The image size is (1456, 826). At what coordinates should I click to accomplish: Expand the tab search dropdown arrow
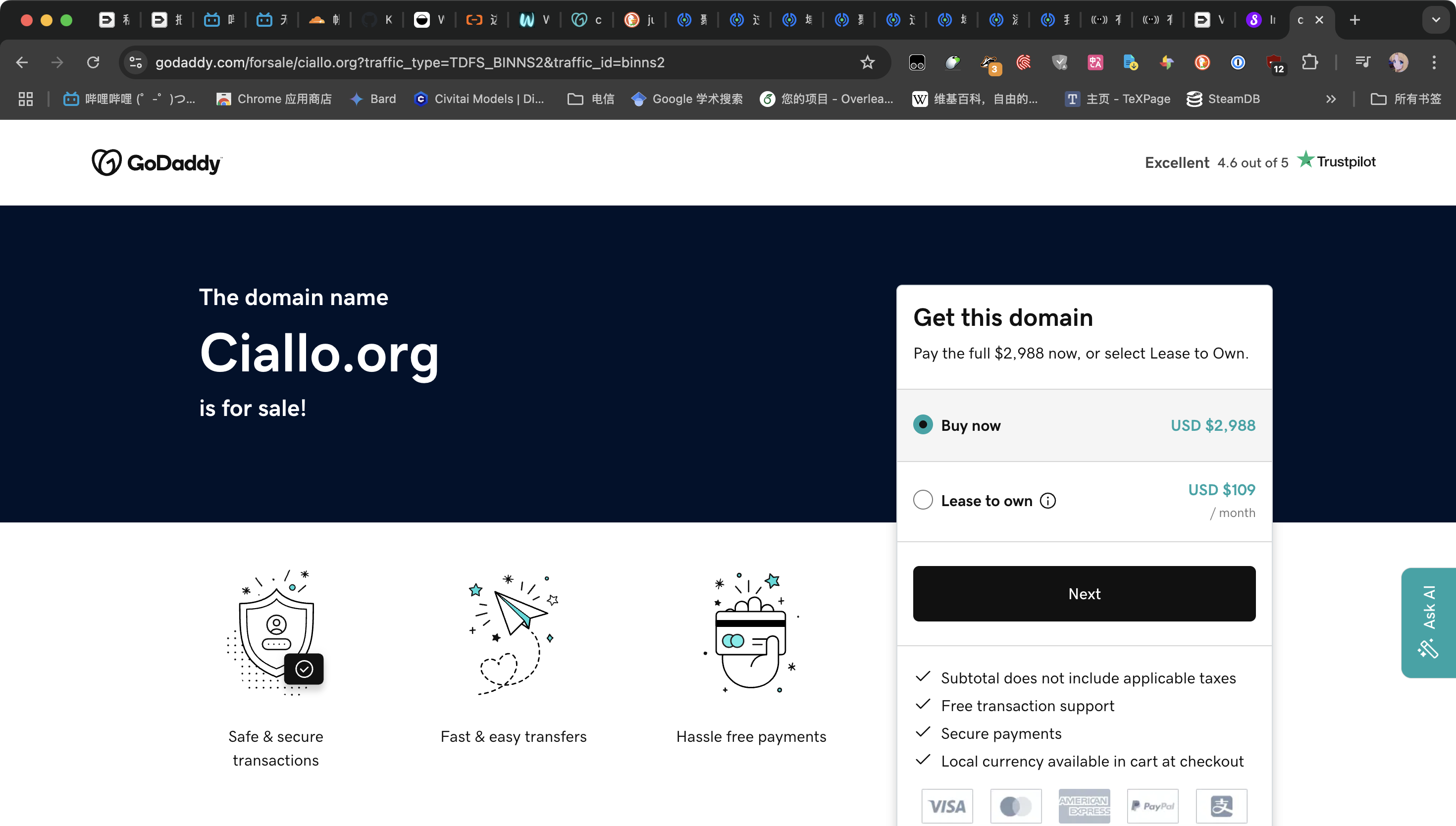click(x=1436, y=20)
